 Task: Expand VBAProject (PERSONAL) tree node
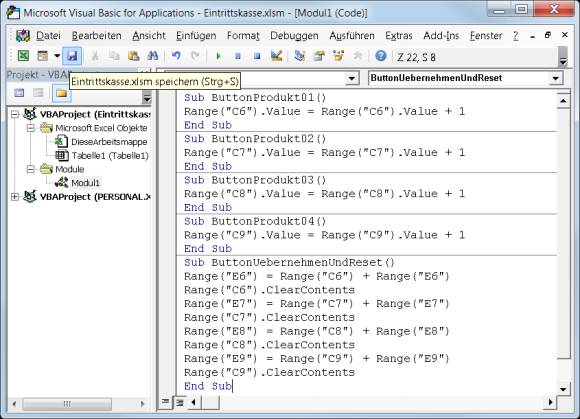(15, 197)
